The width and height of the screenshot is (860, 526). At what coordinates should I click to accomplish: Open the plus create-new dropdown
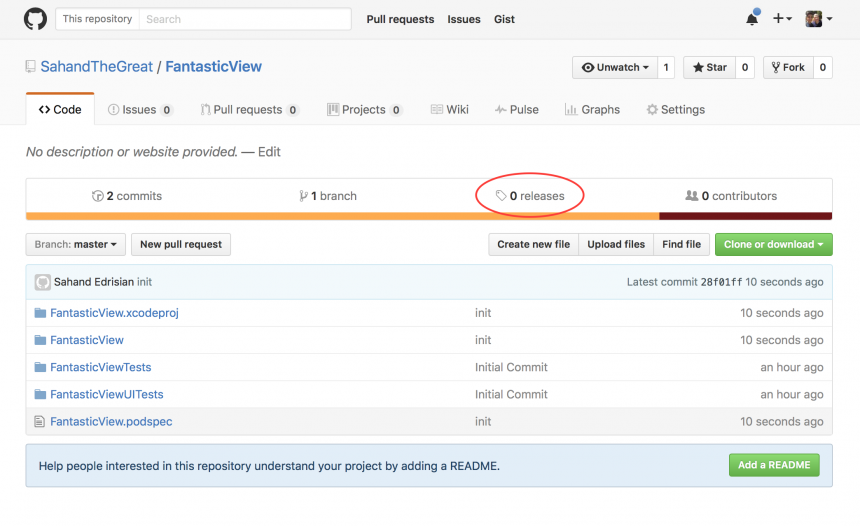pos(782,19)
